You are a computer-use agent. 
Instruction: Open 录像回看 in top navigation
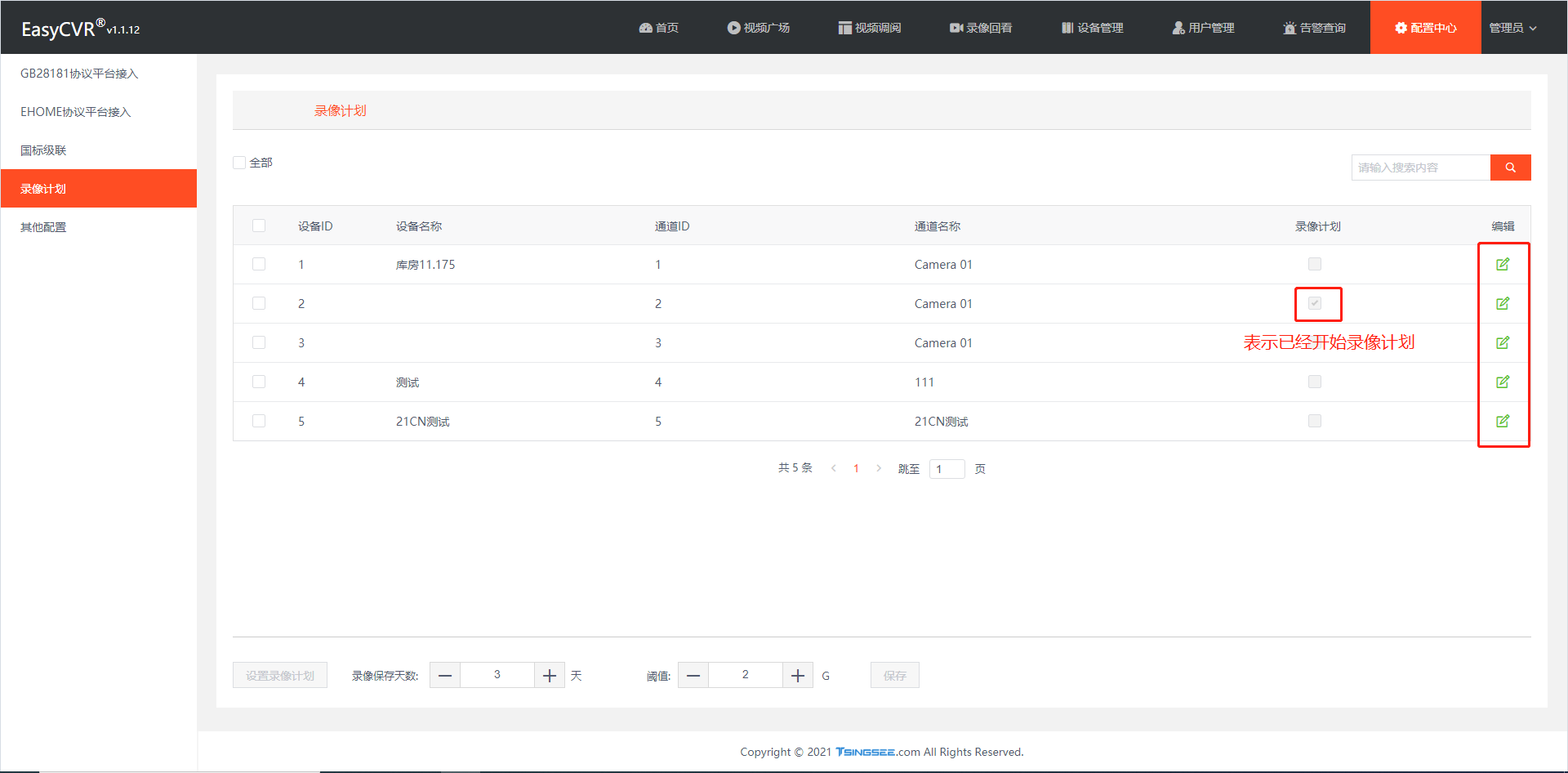coord(981,28)
